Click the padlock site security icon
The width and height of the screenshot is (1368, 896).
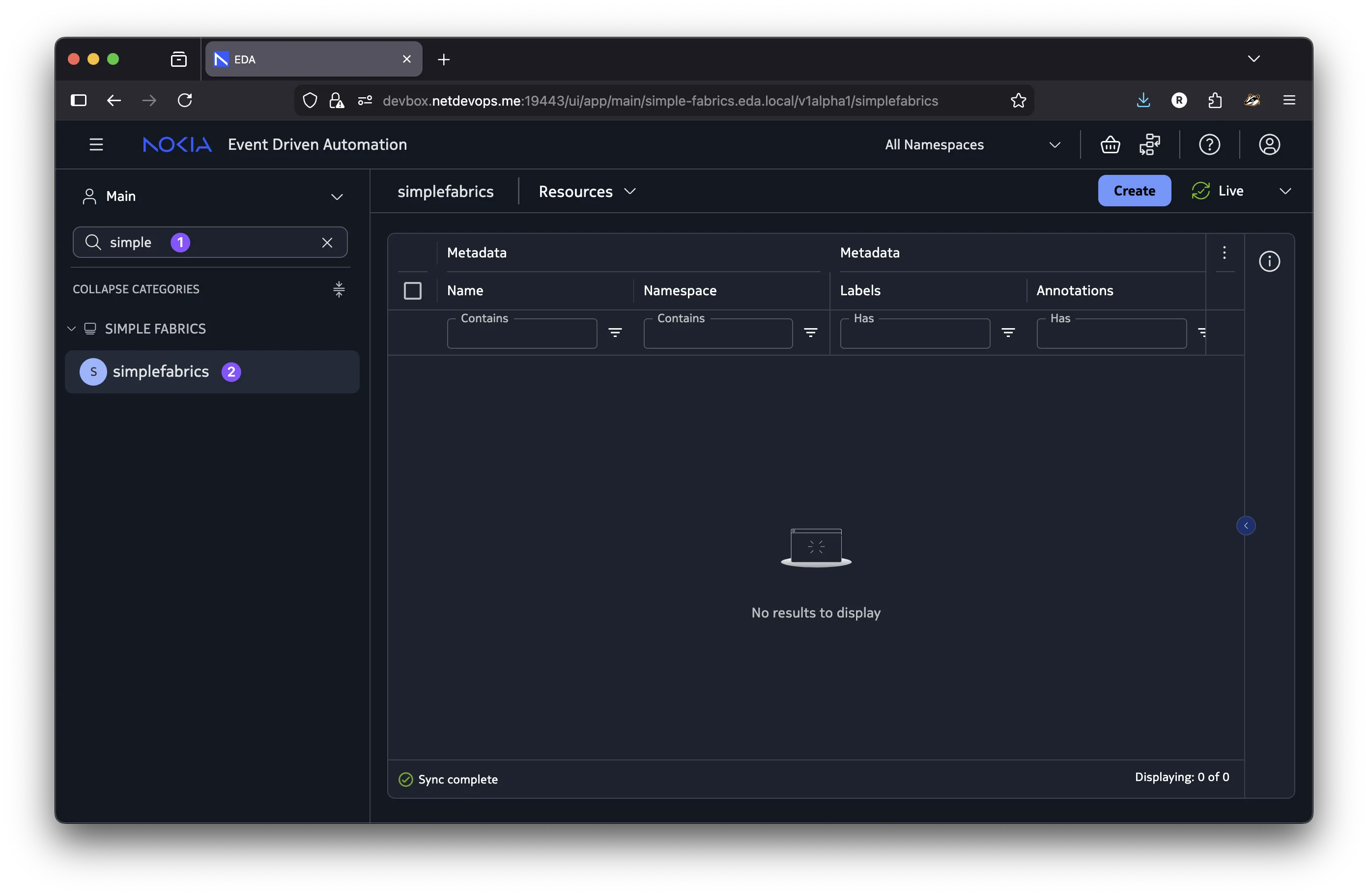336,101
